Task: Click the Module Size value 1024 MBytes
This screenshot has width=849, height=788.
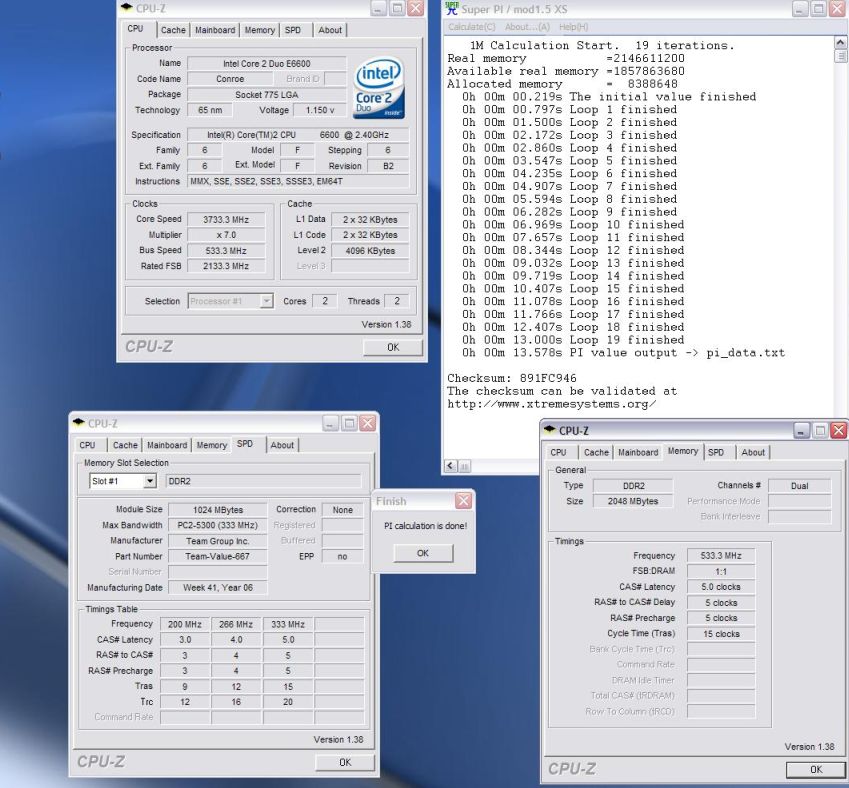Action: pos(218,510)
